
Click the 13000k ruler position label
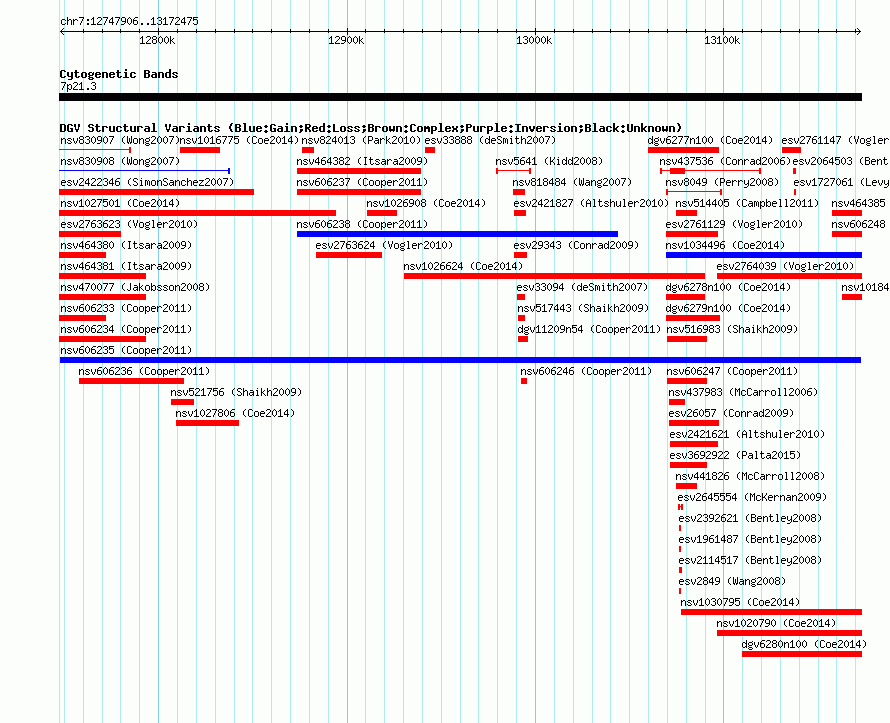tap(534, 40)
